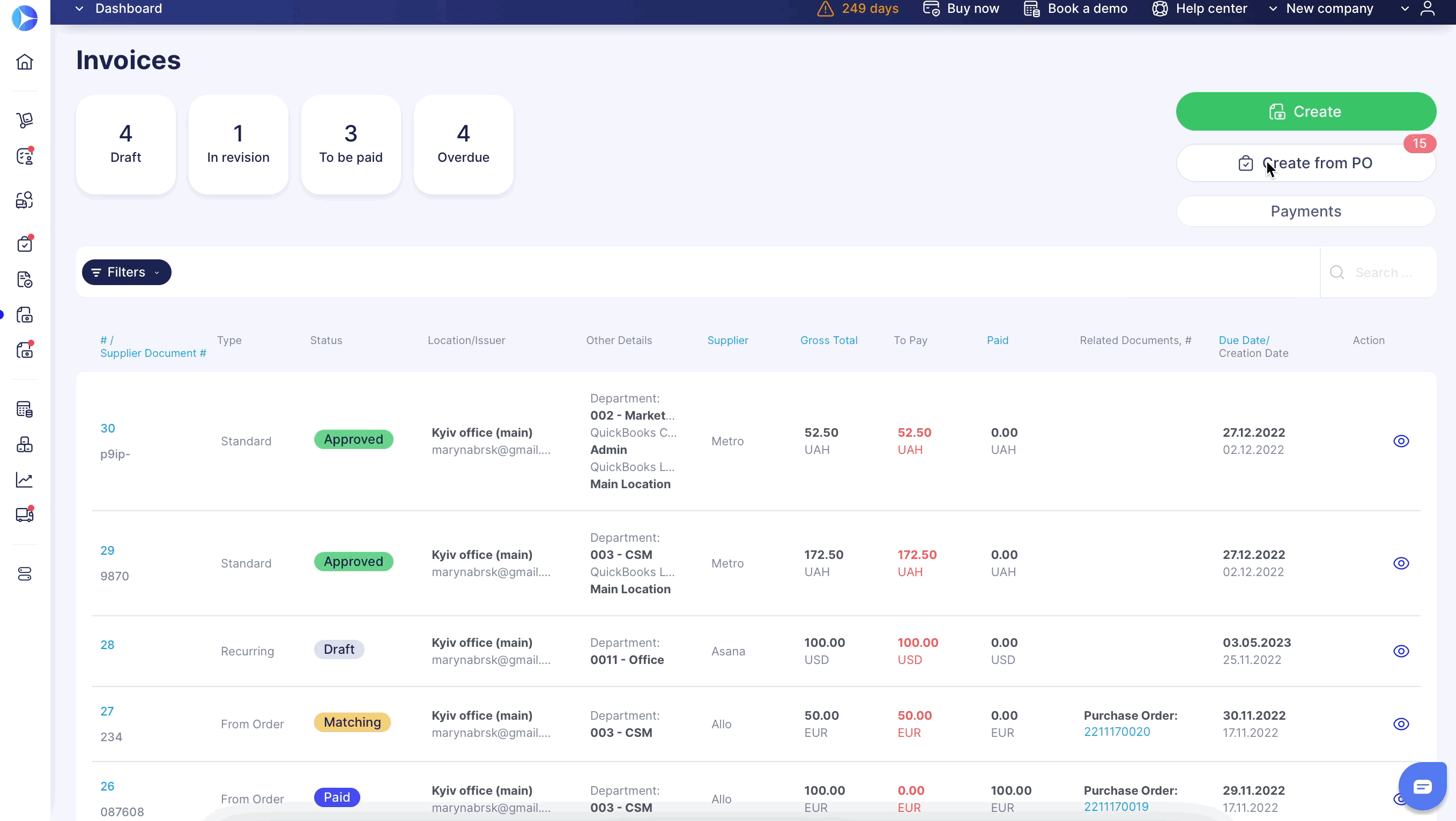Filter by Draft invoices card
Screen dimensions: 1456x821
pyautogui.click(x=125, y=145)
